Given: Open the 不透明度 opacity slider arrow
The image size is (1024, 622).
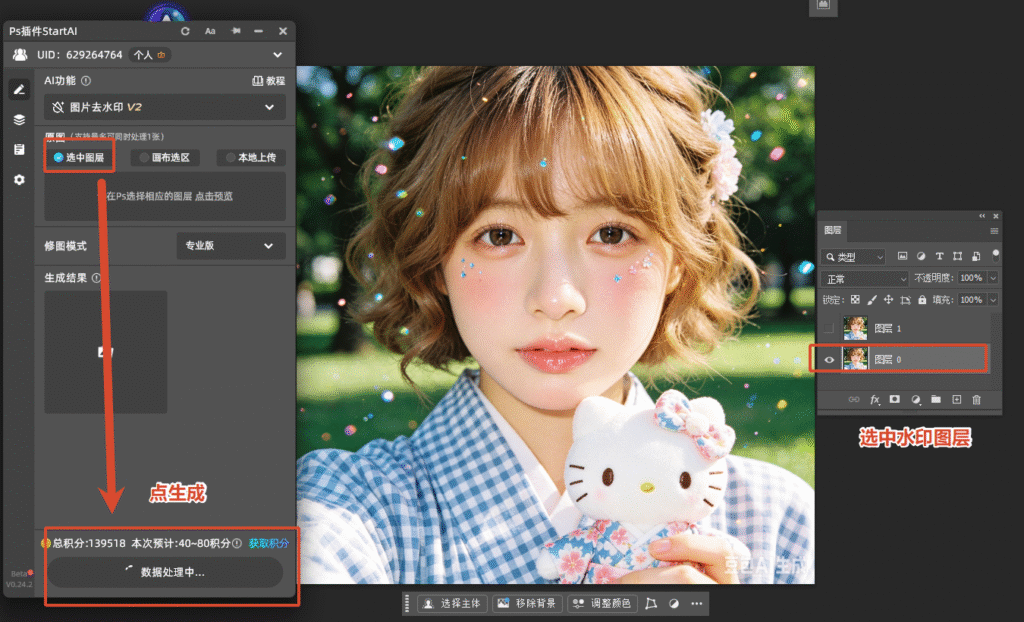Looking at the screenshot, I should point(993,278).
